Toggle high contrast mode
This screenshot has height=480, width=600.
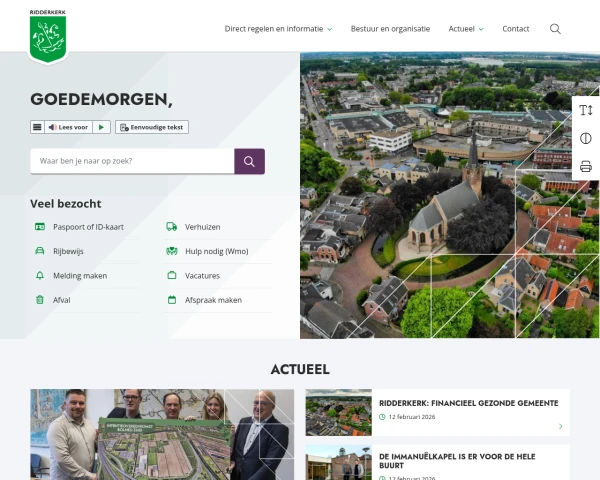pos(586,138)
